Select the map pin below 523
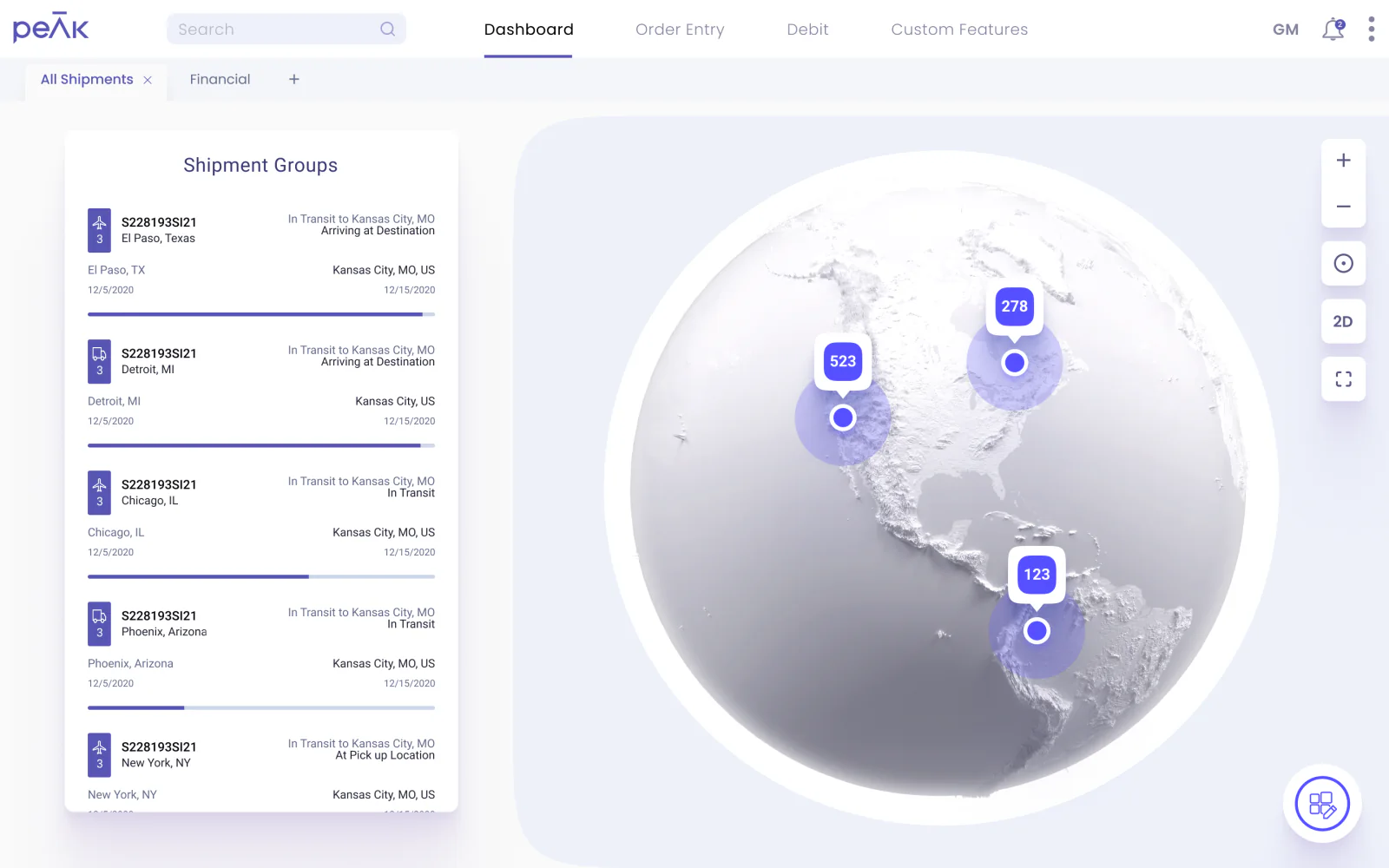Screen dimensions: 1389x868 point(843,418)
